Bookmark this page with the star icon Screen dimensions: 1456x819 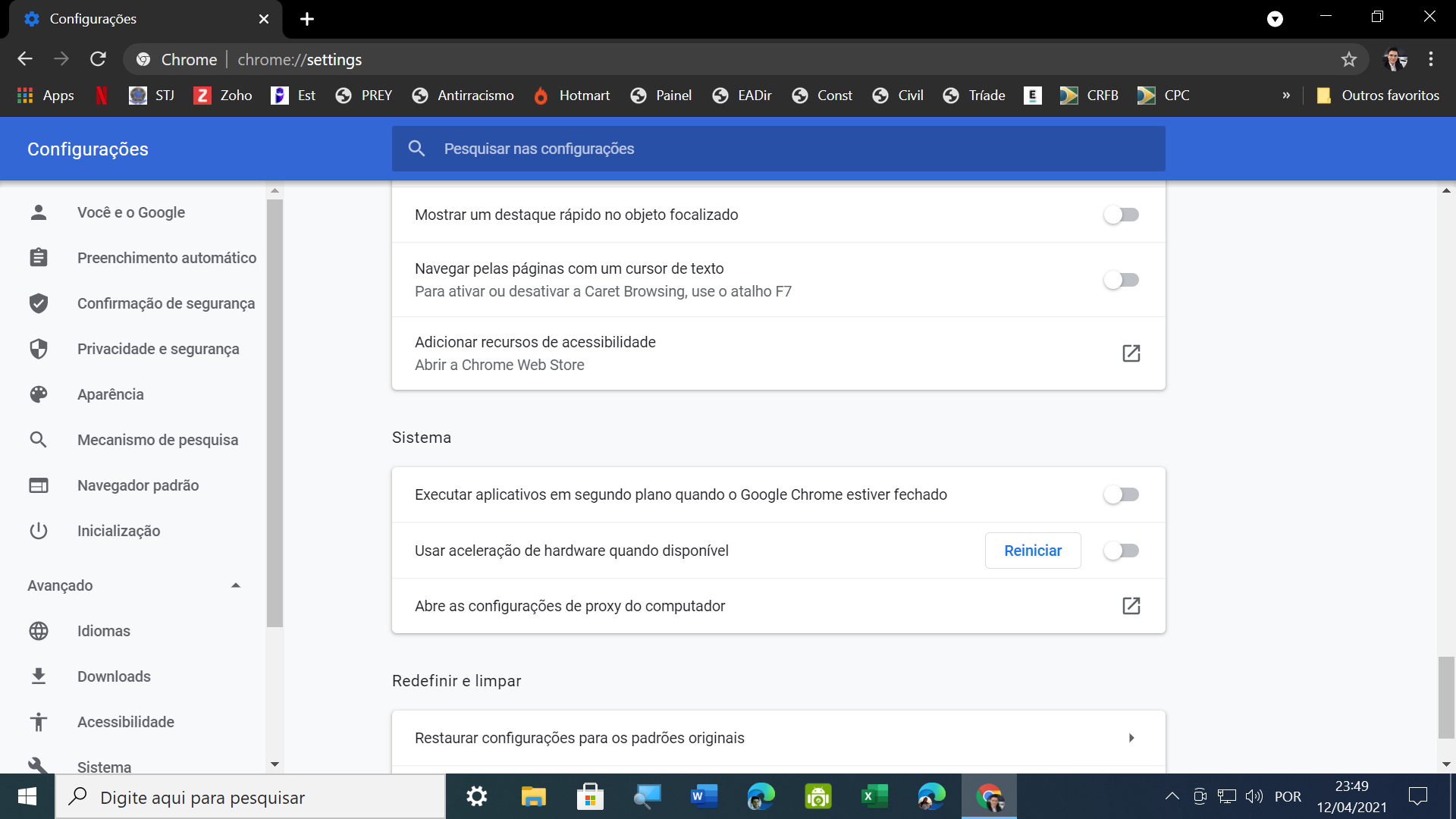(x=1348, y=59)
